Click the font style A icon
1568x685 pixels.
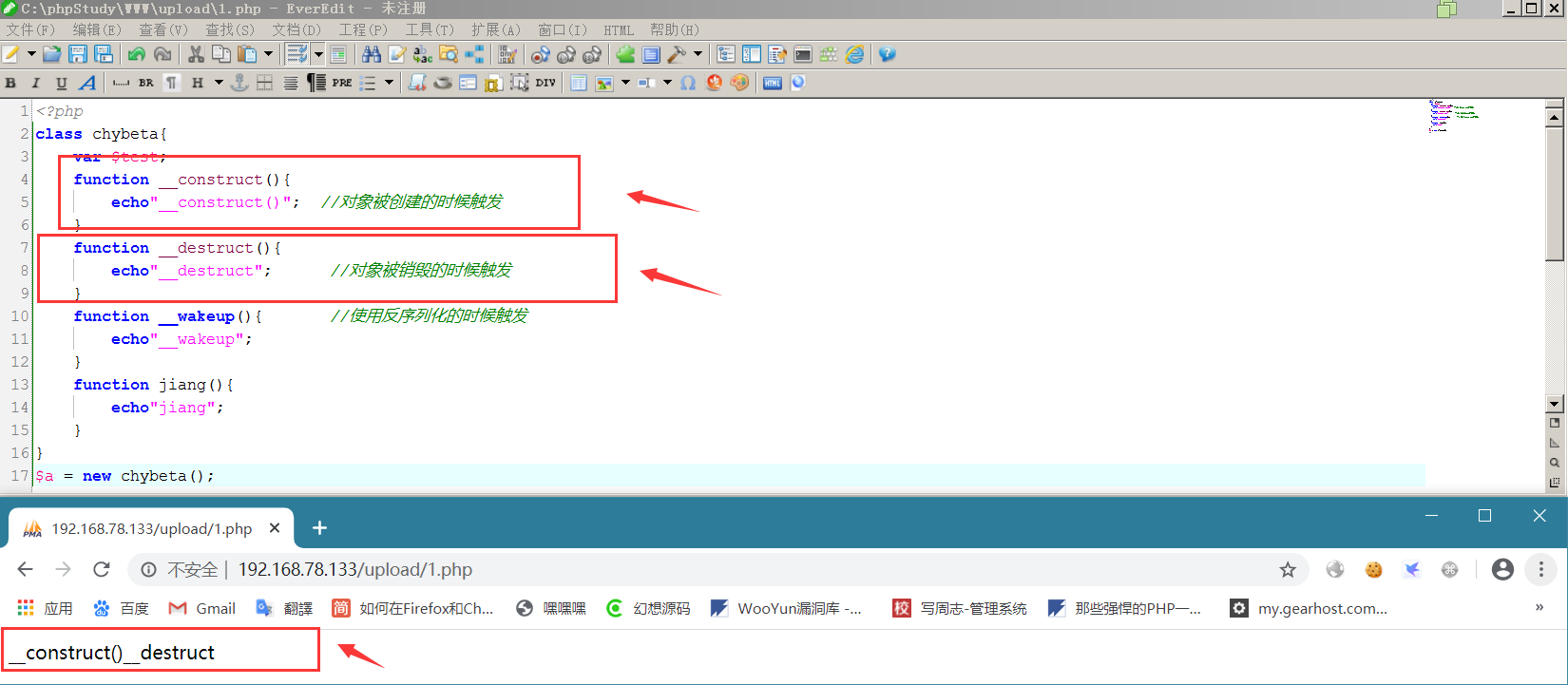coord(87,83)
